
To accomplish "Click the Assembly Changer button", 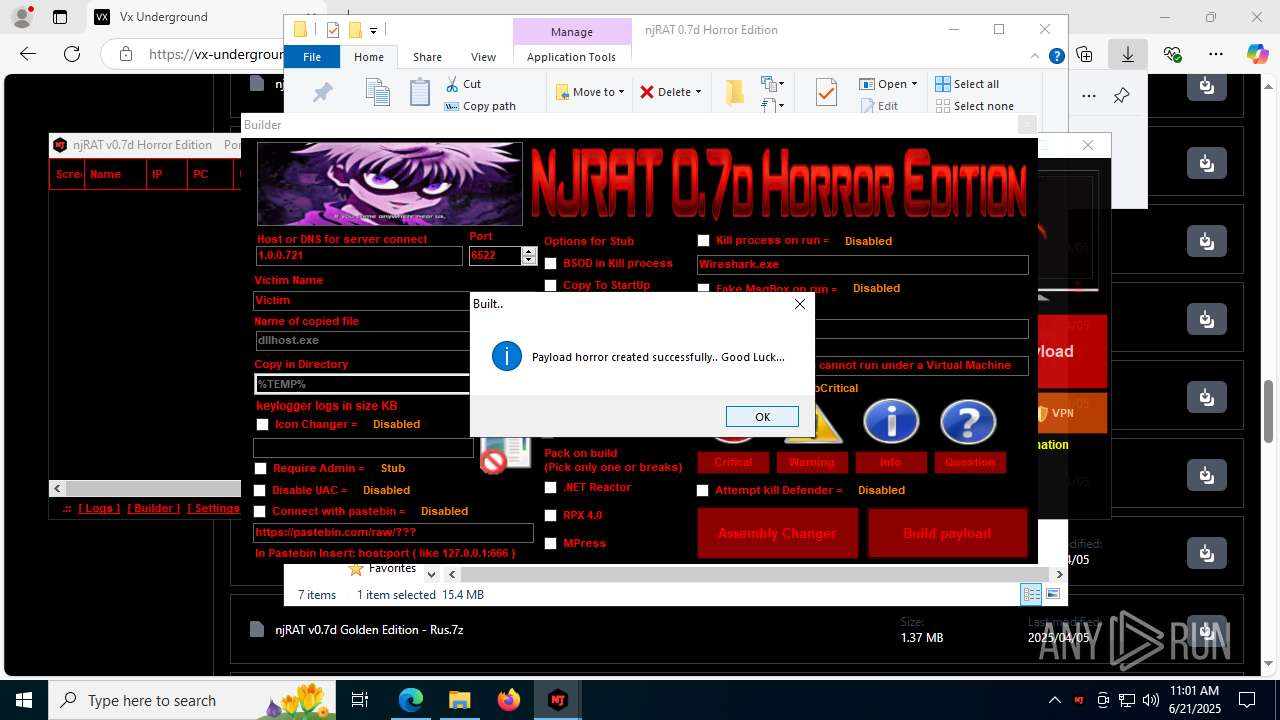I will point(777,533).
